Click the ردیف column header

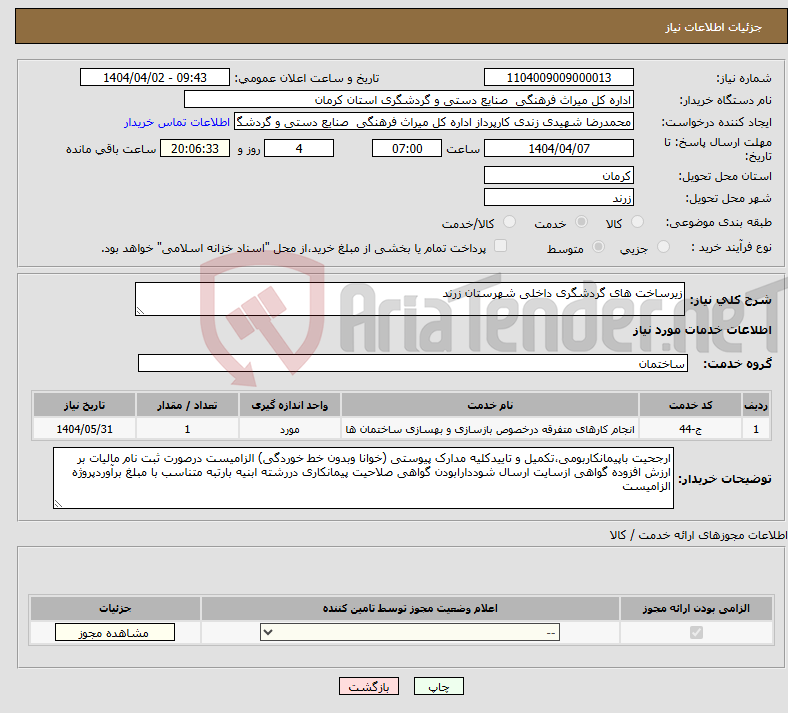pos(756,405)
